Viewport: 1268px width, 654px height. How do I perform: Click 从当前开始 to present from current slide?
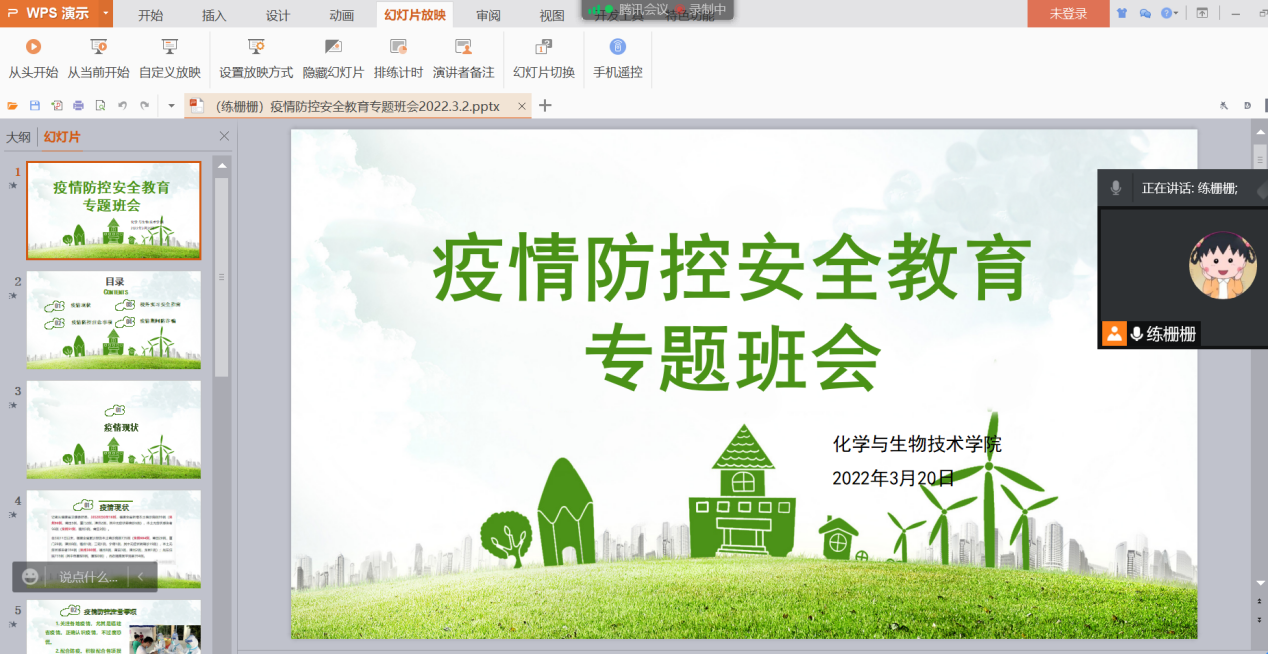(98, 47)
